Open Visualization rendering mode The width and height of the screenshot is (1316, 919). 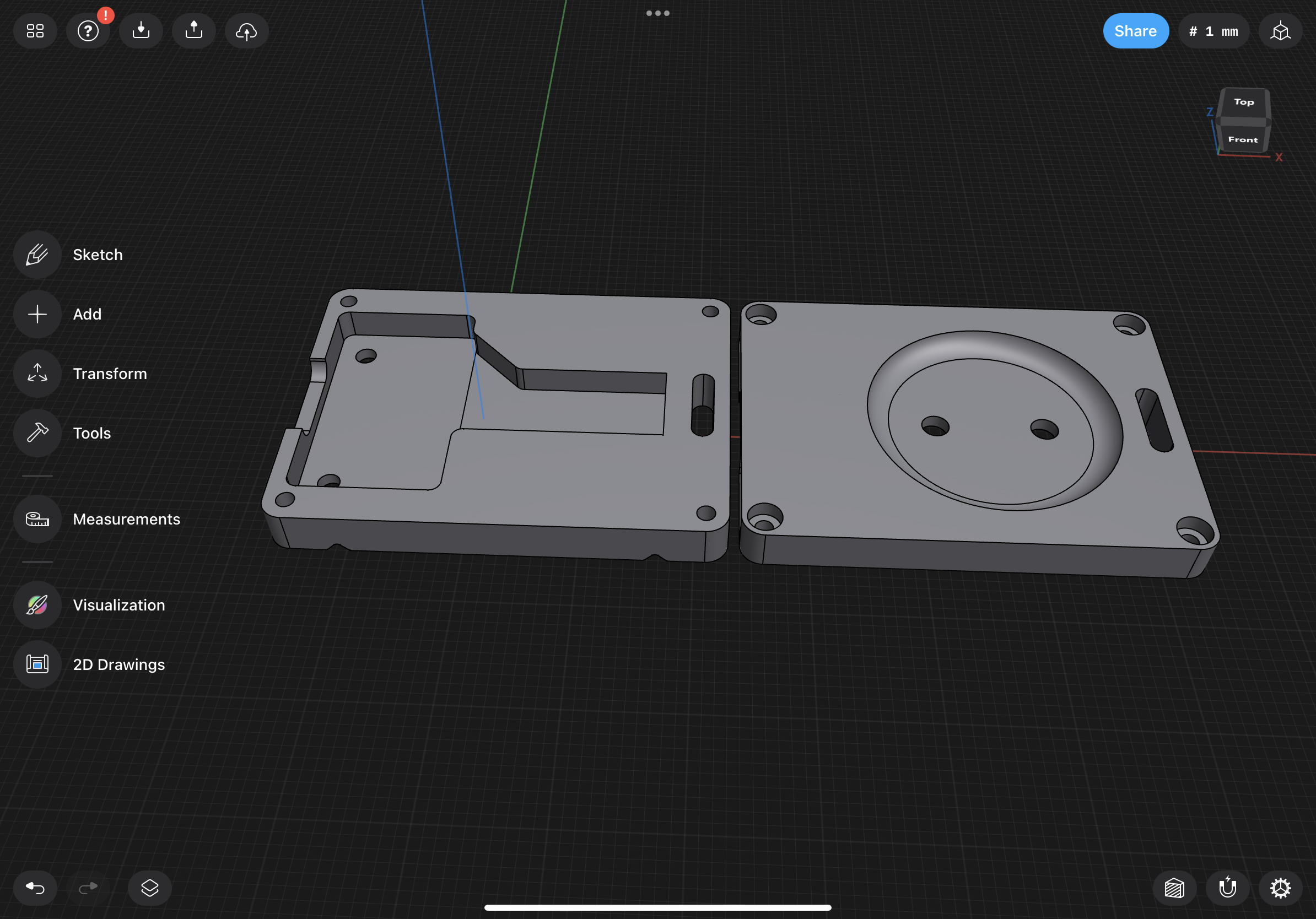pos(37,605)
